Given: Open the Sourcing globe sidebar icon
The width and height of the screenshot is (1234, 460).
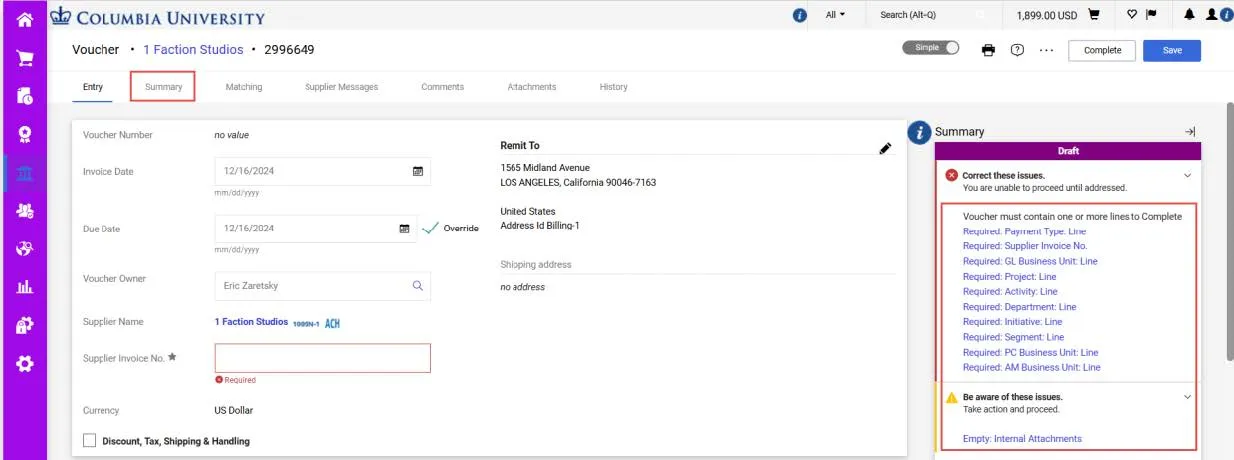Looking at the screenshot, I should point(24,248).
